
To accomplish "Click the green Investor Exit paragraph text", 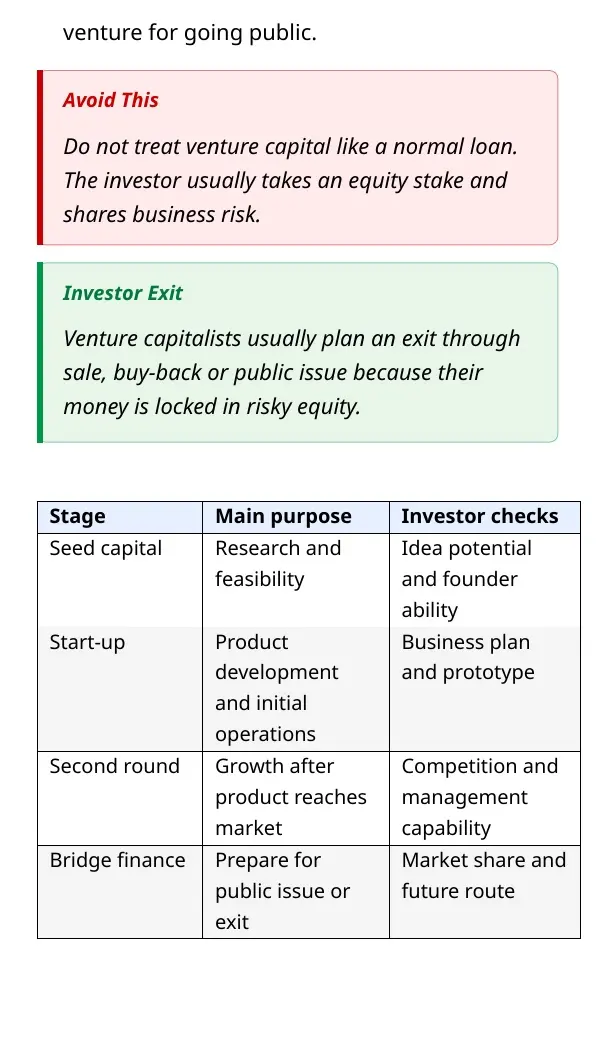I will (292, 372).
